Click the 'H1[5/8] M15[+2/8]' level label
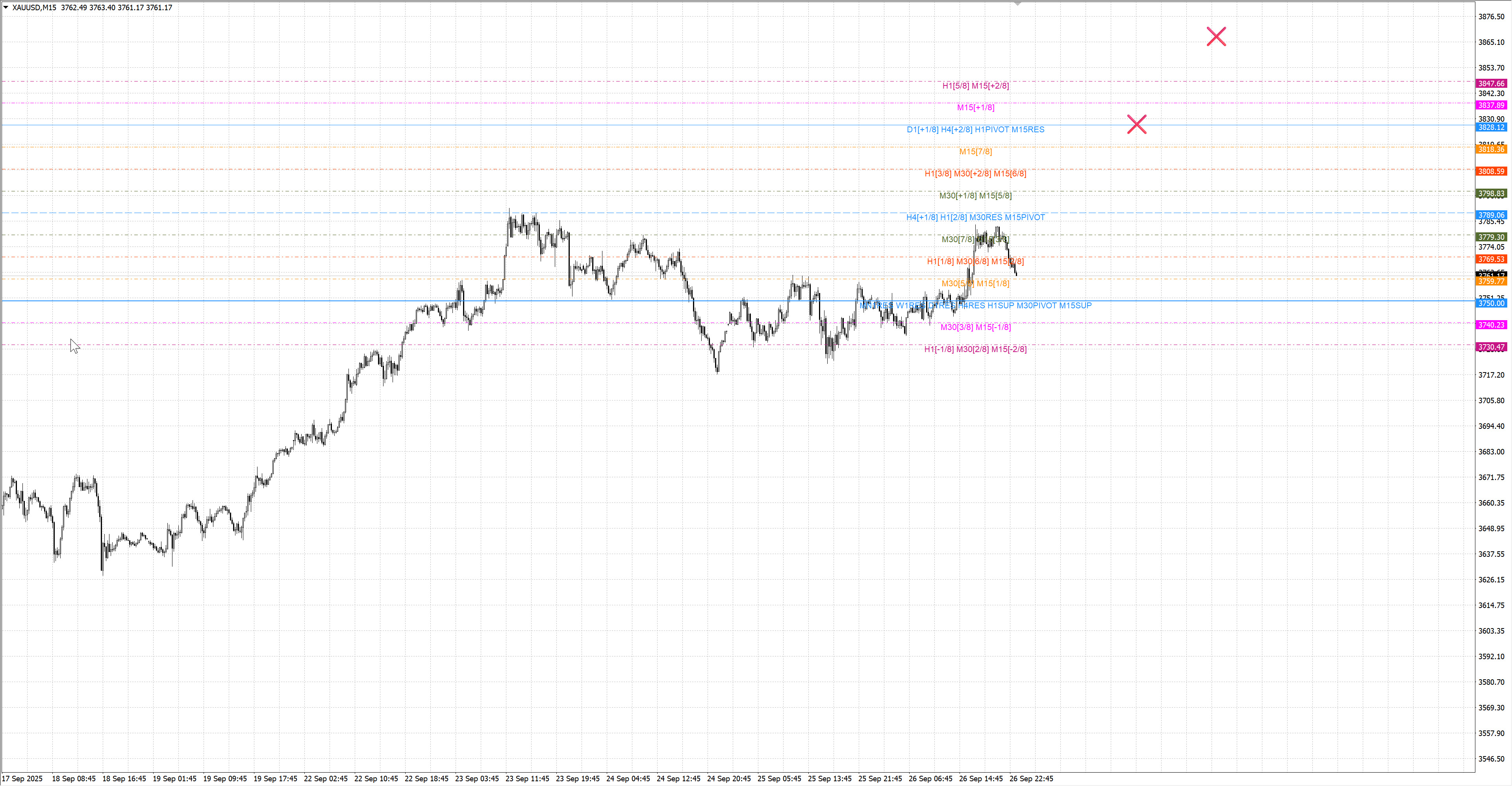1512x786 pixels. [x=975, y=86]
